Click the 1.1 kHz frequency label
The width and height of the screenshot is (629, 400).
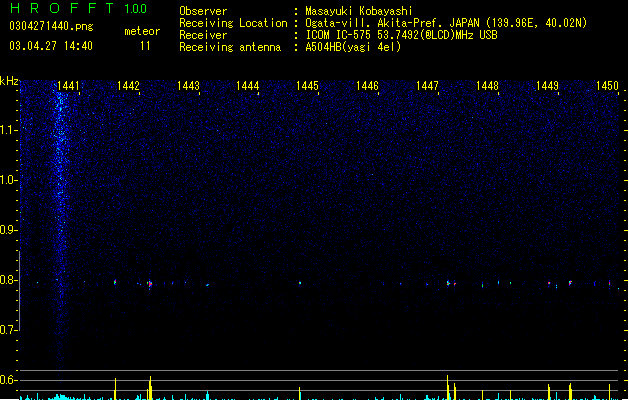click(8, 130)
